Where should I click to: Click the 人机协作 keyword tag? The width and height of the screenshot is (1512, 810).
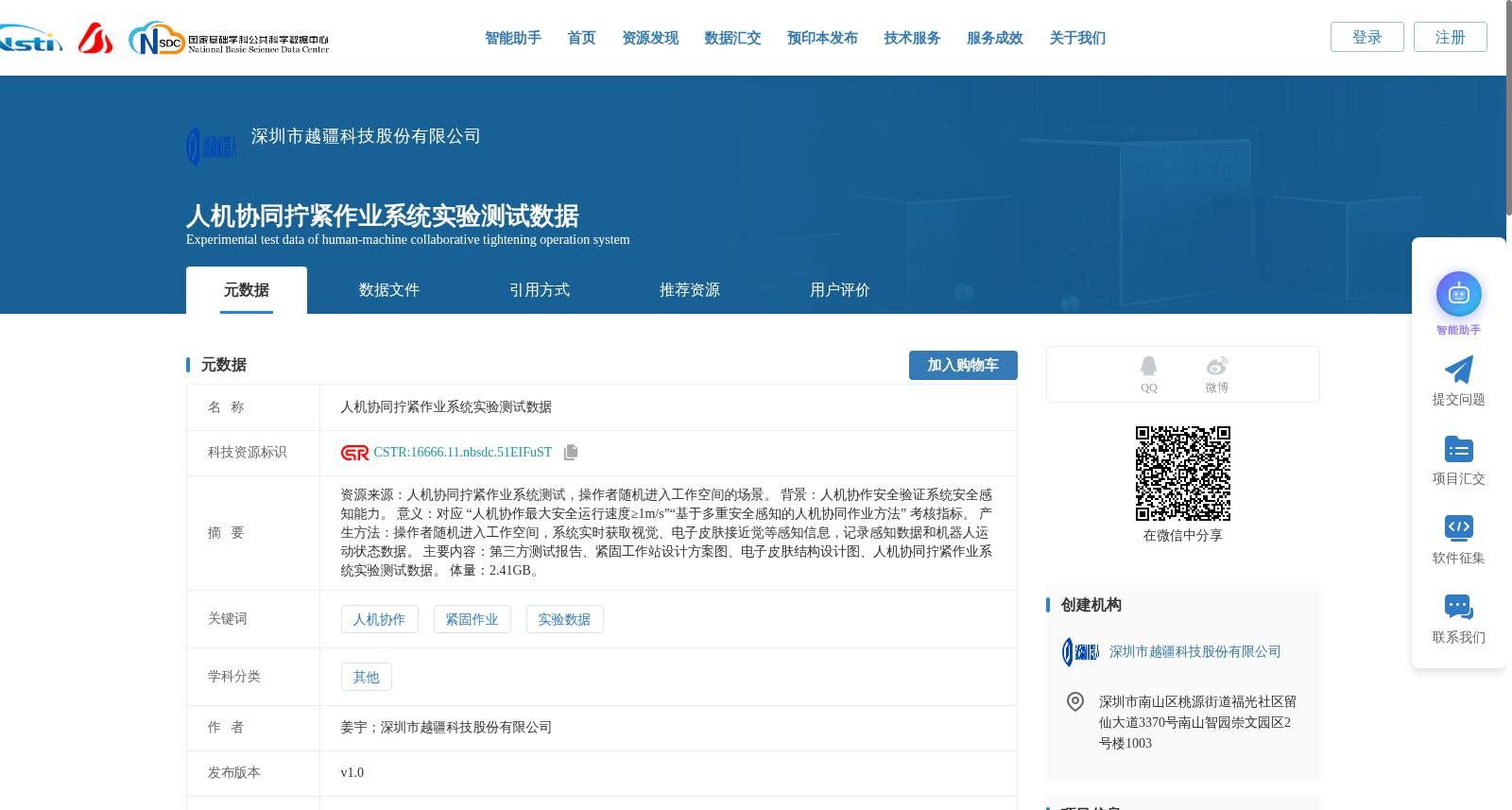[x=379, y=619]
